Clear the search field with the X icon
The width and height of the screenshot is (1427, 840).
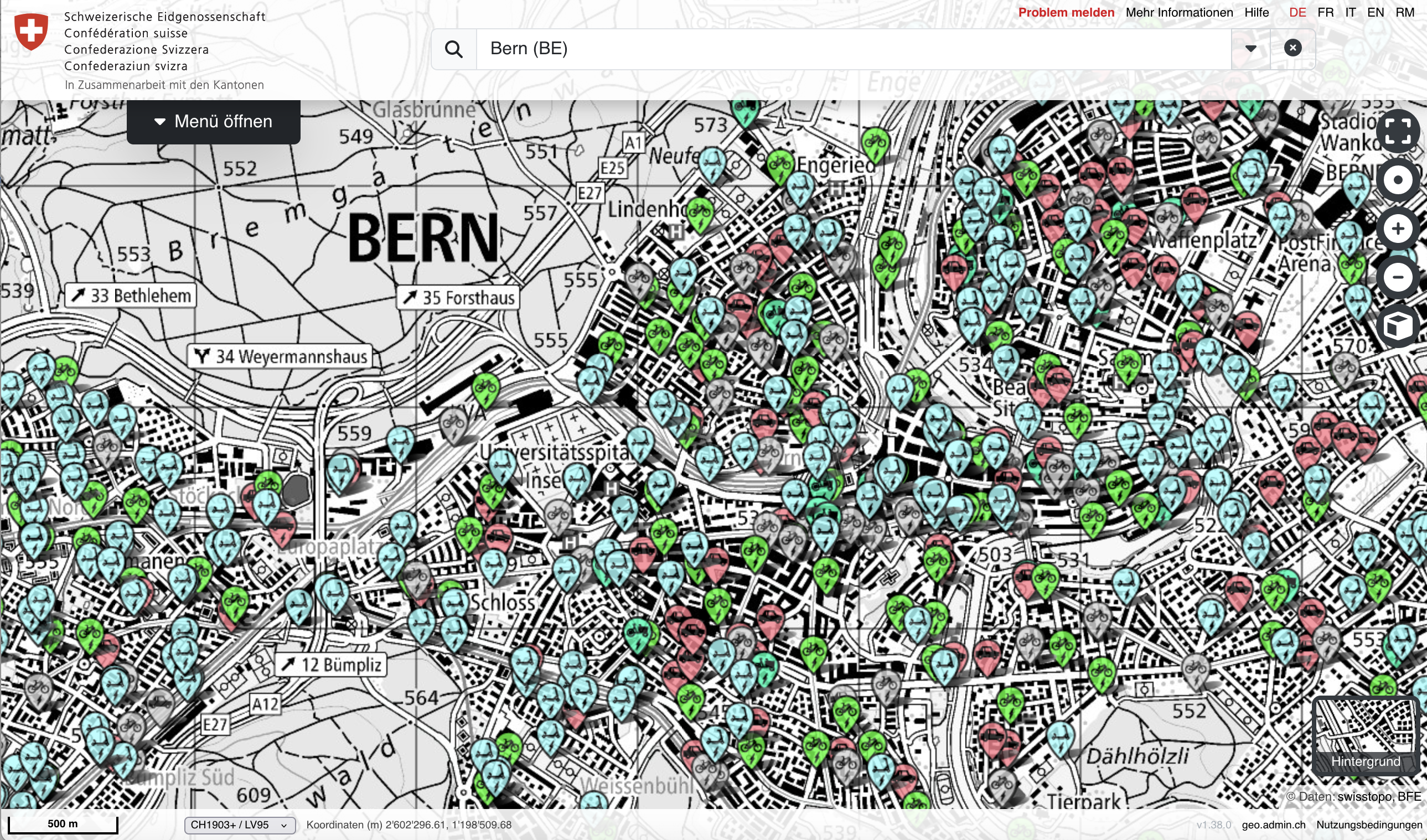1292,48
